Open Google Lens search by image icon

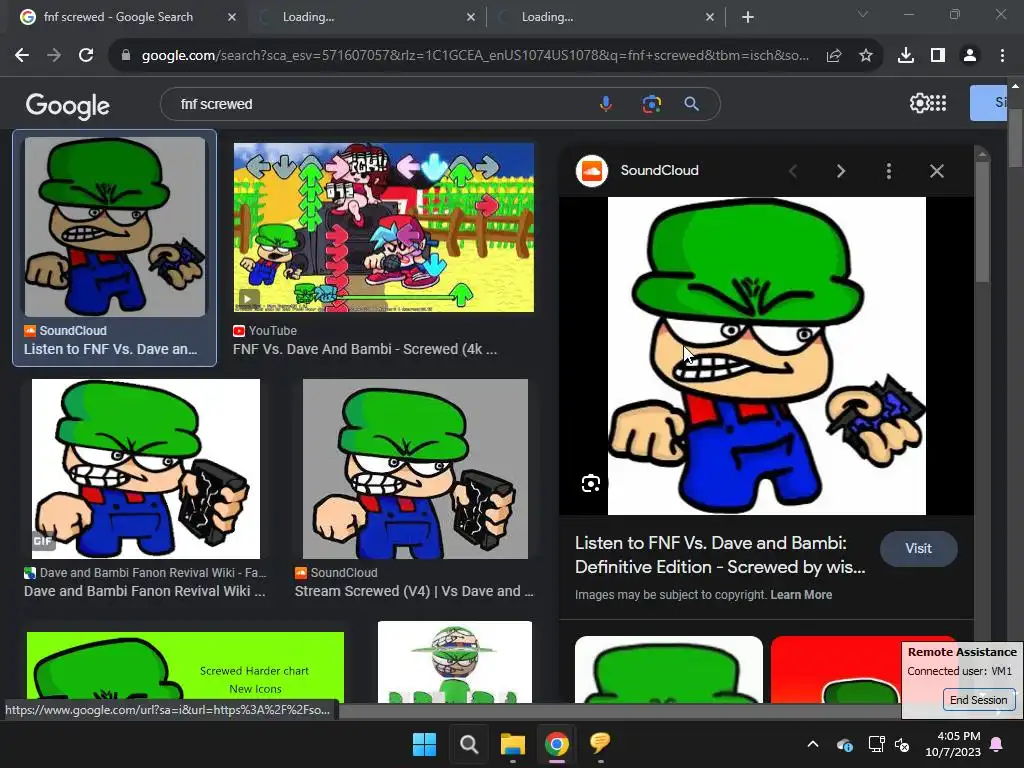(x=651, y=104)
